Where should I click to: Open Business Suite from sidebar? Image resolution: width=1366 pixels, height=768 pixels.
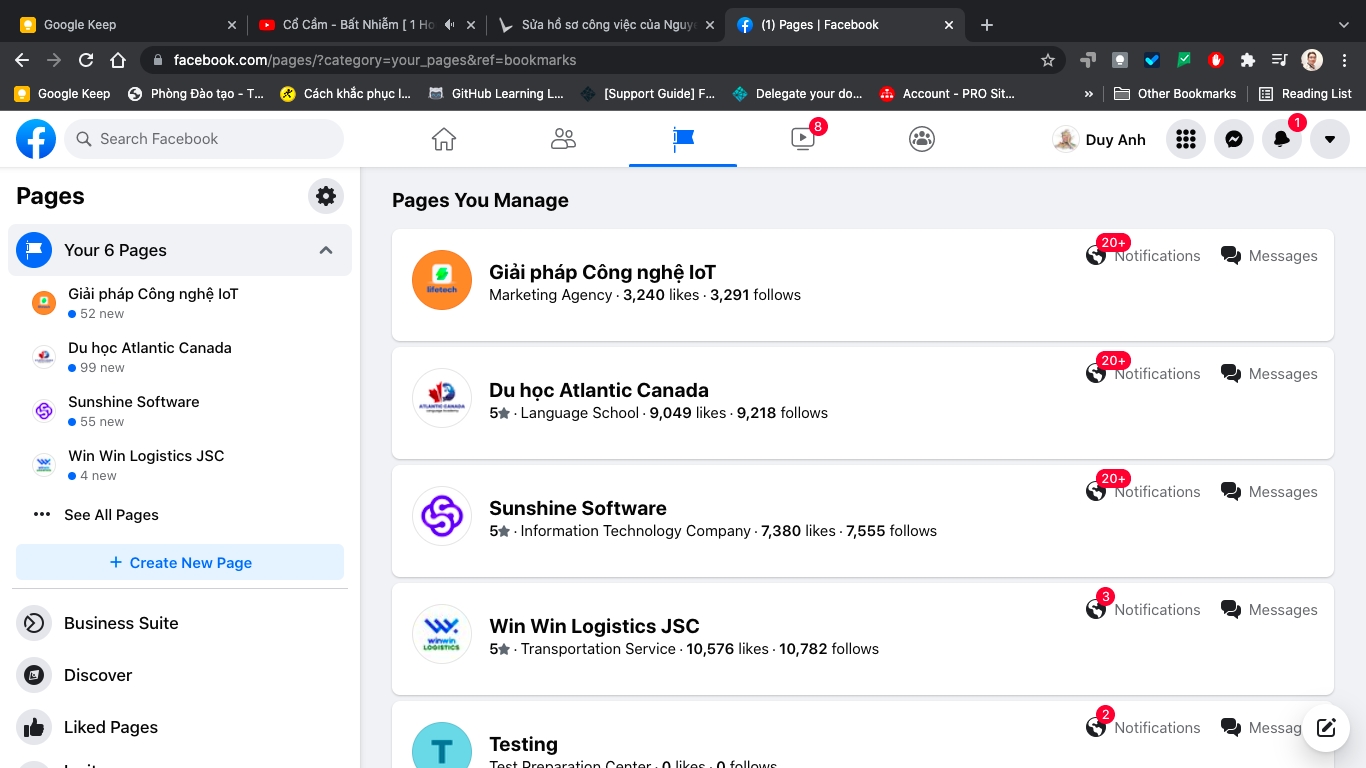[180, 623]
